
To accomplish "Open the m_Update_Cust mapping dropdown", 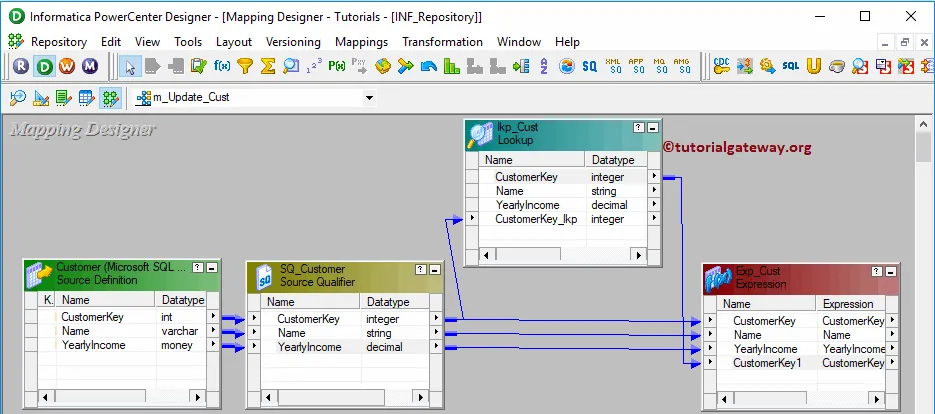I will tap(369, 98).
